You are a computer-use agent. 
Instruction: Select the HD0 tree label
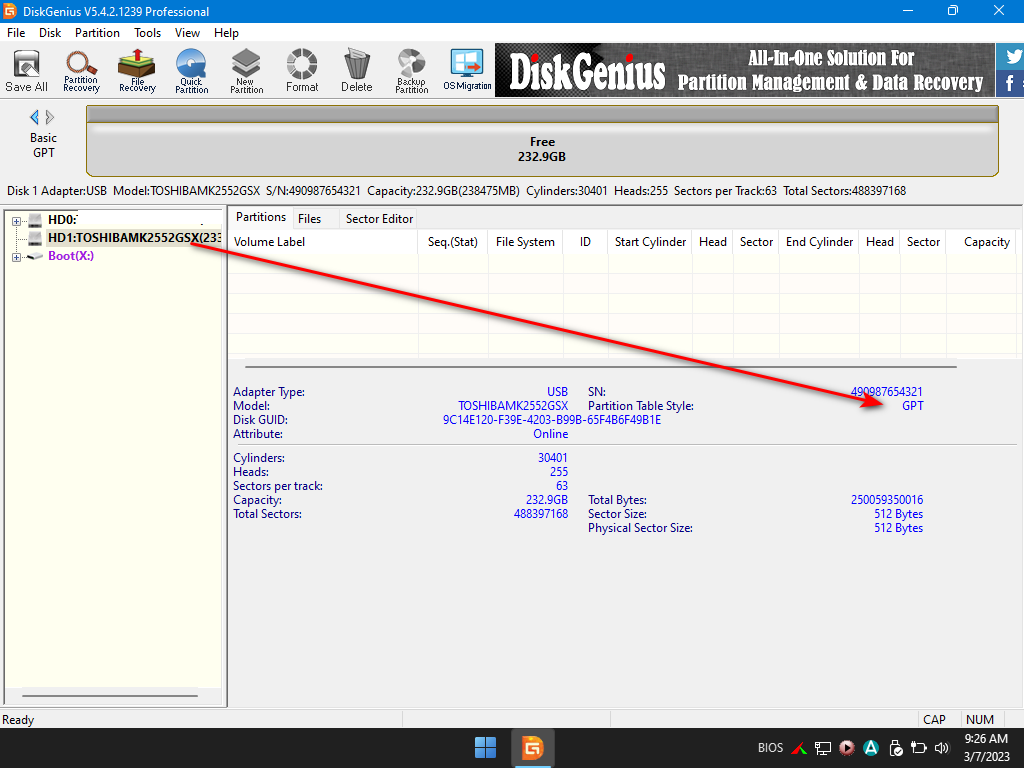tap(62, 220)
